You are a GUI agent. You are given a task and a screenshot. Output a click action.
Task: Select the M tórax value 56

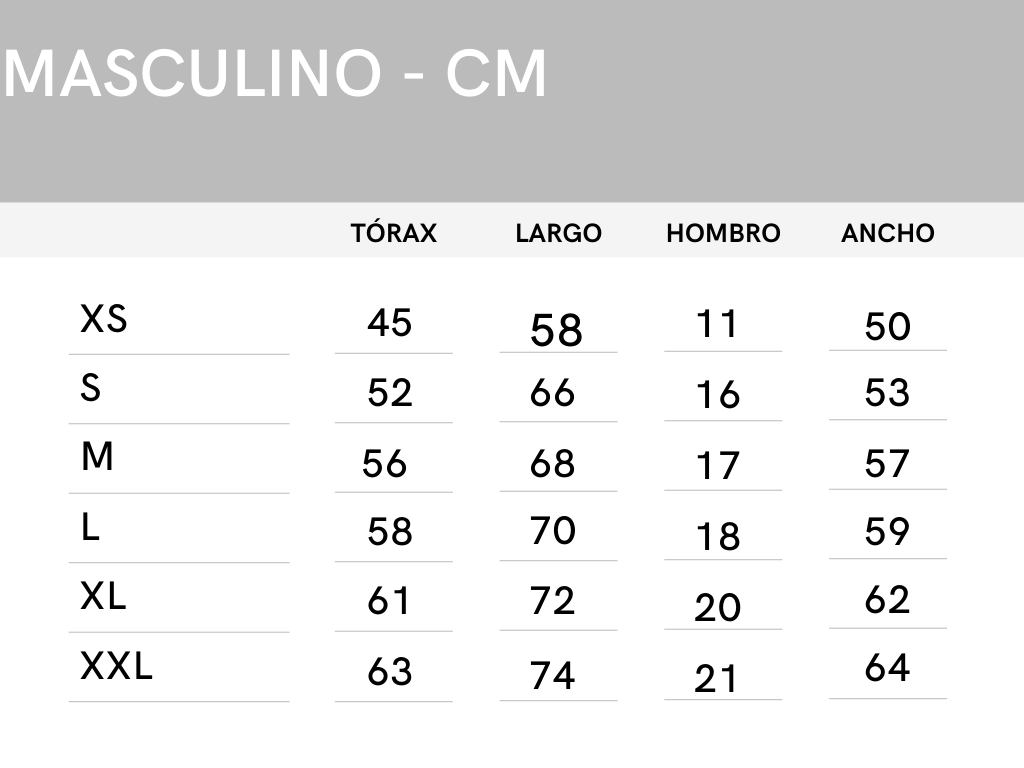(x=385, y=464)
